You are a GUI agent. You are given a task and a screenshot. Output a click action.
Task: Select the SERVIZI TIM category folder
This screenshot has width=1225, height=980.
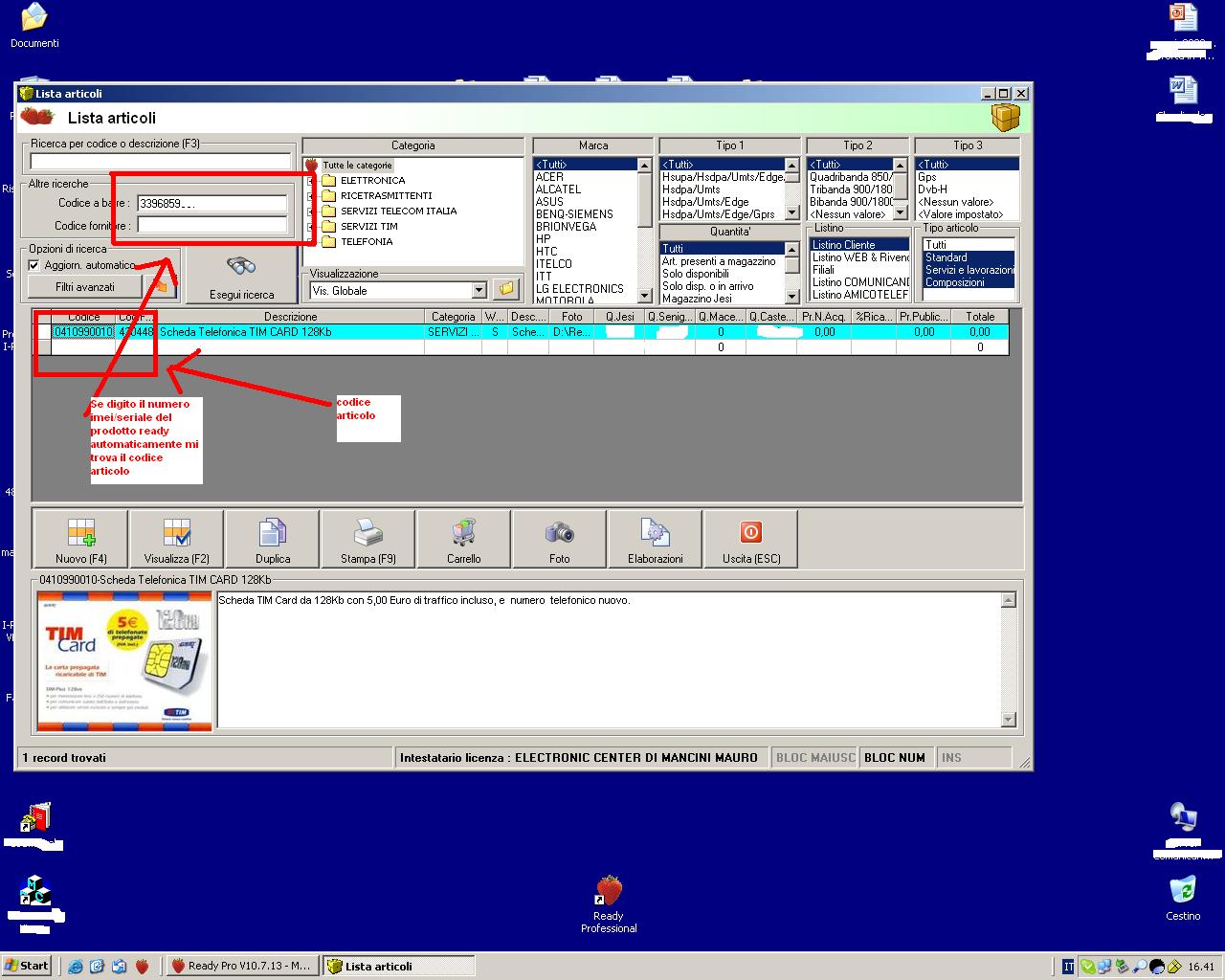tap(368, 226)
